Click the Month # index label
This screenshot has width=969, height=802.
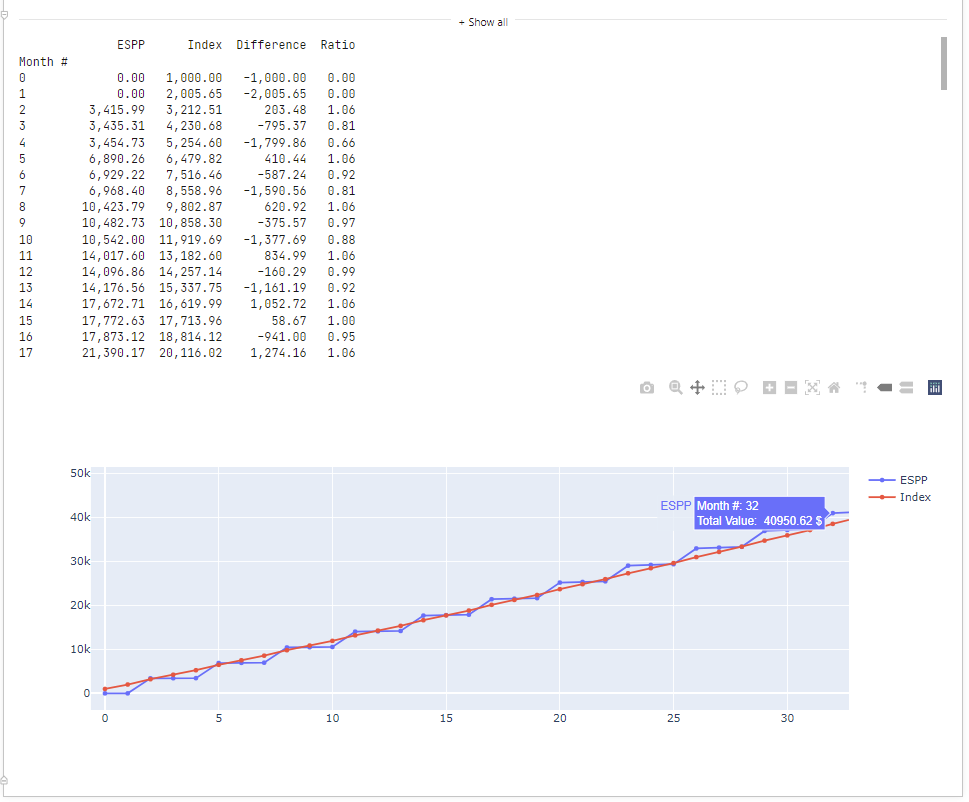pyautogui.click(x=43, y=62)
